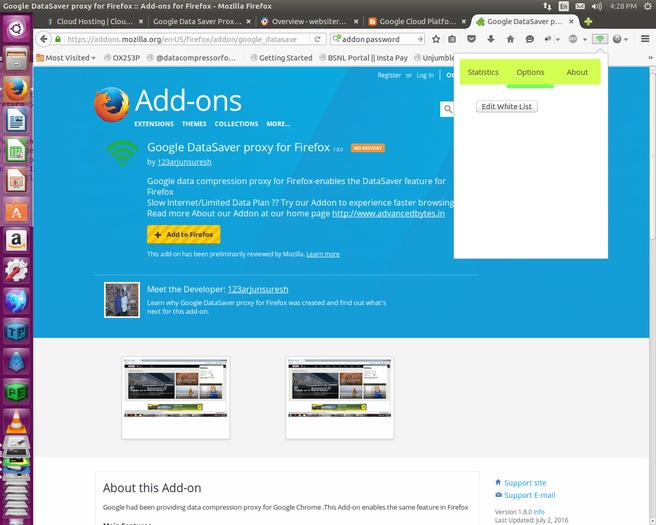Image resolution: width=656 pixels, height=525 pixels.
Task: Open the Amazon launcher icon
Action: click(x=17, y=241)
